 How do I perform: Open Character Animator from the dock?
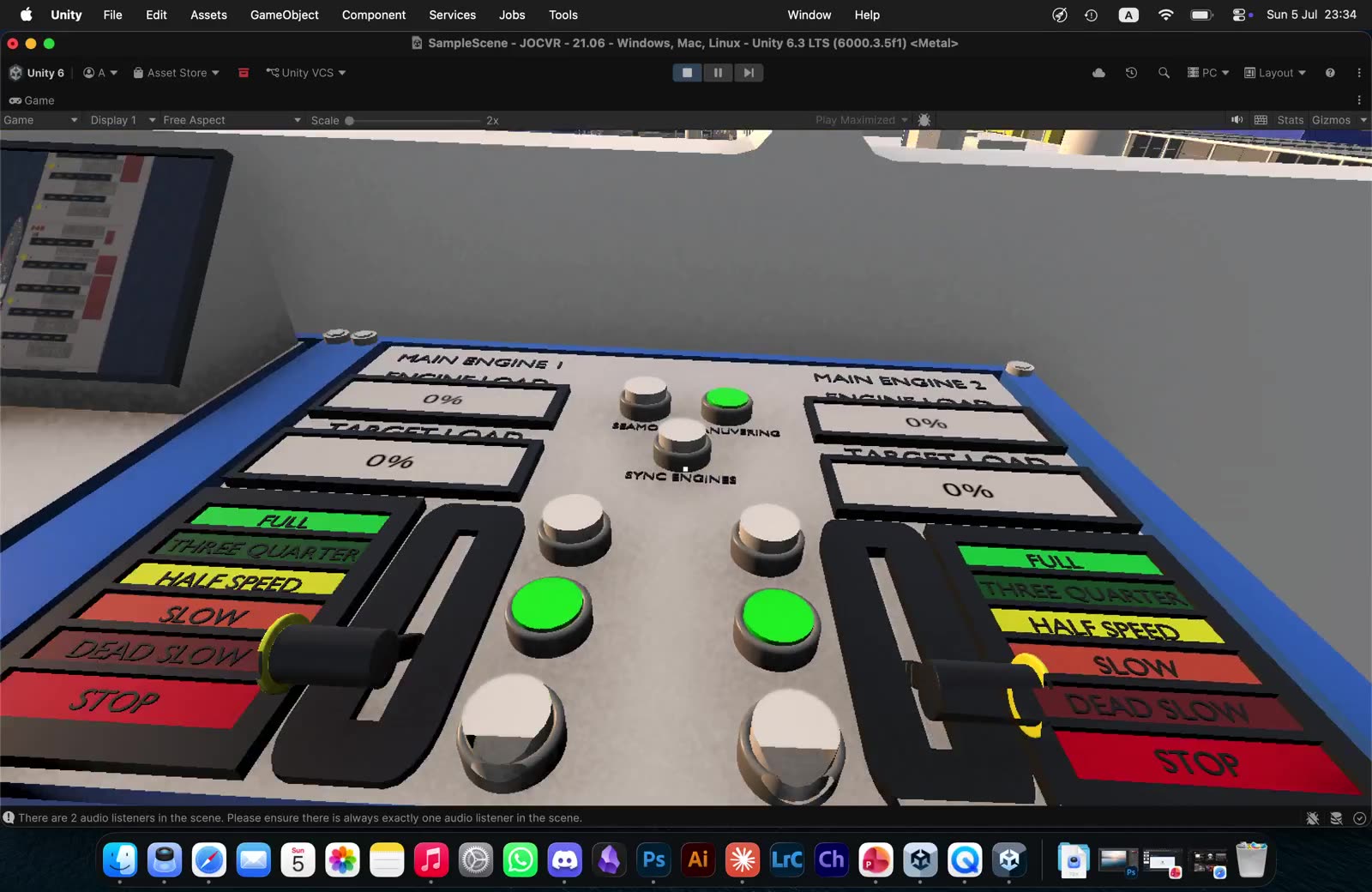point(832,859)
